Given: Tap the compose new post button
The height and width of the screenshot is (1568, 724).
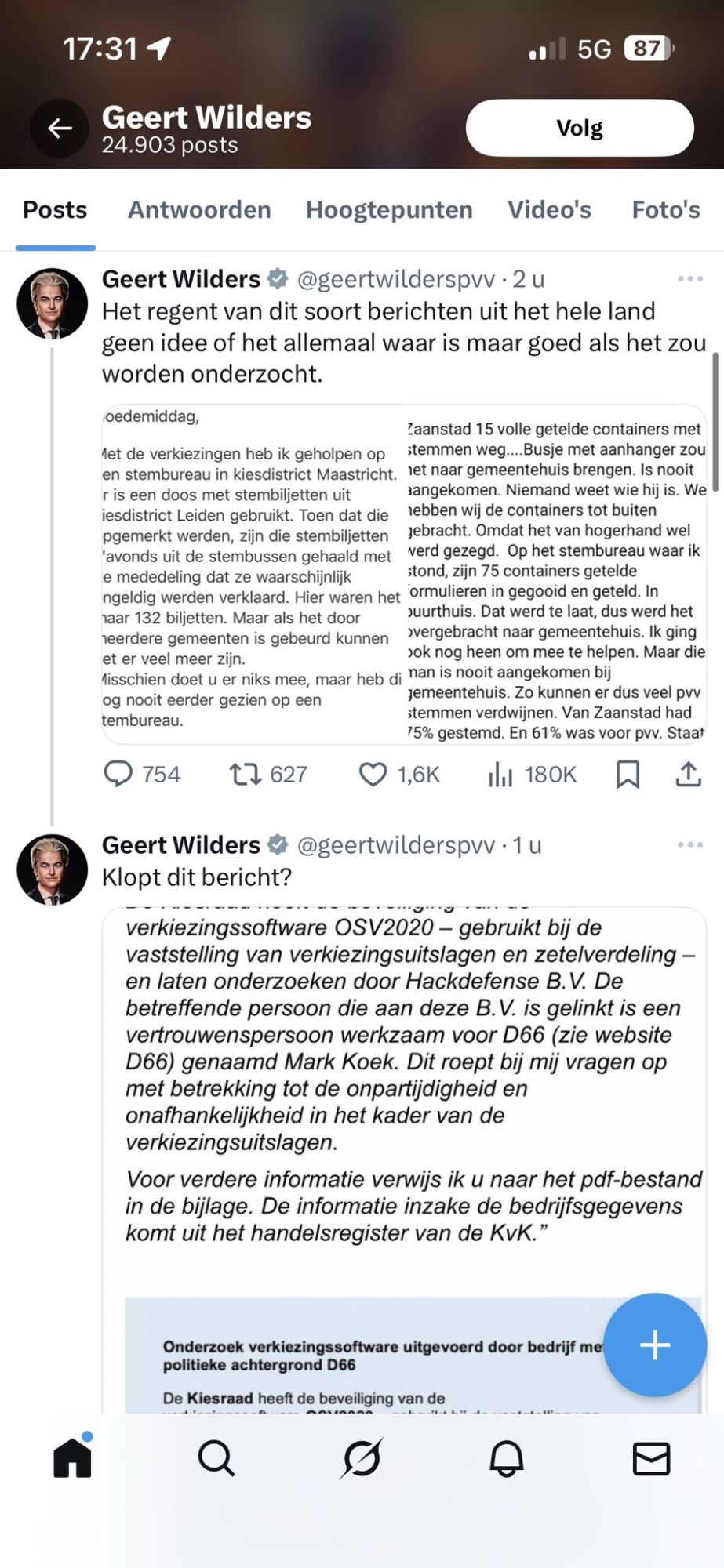Looking at the screenshot, I should [655, 1345].
